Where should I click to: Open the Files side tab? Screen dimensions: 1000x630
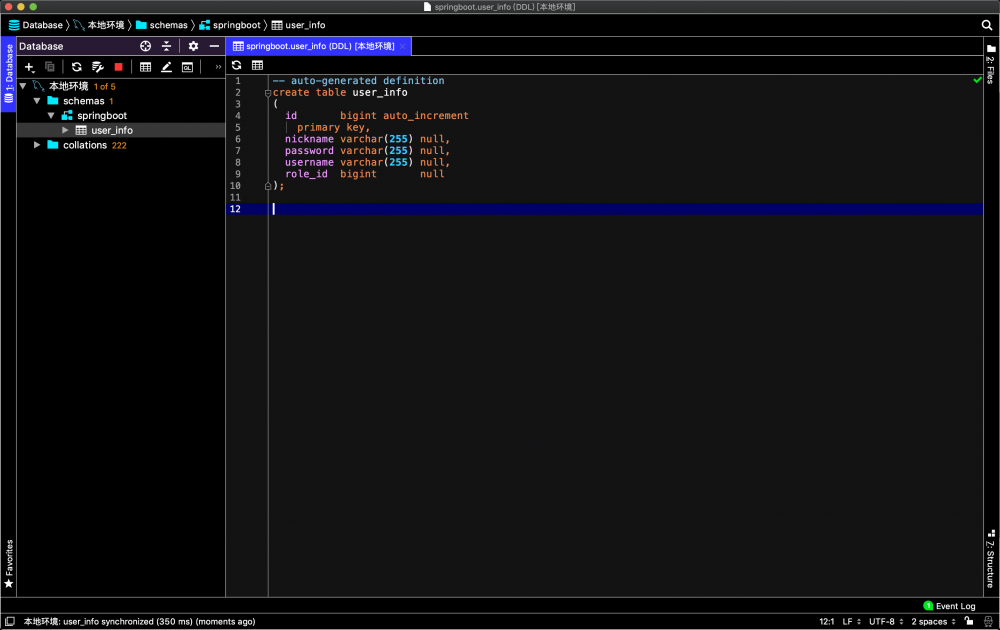(x=990, y=63)
